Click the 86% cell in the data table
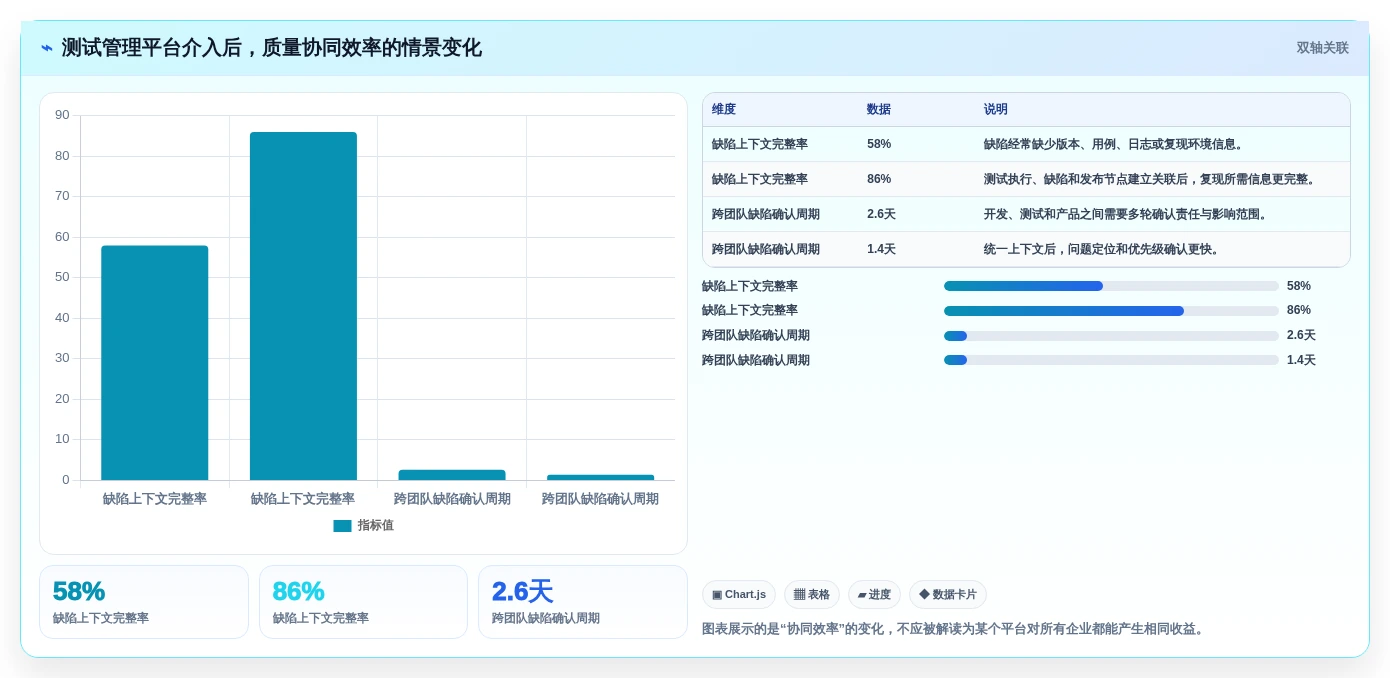This screenshot has width=1390, height=678. [x=879, y=179]
